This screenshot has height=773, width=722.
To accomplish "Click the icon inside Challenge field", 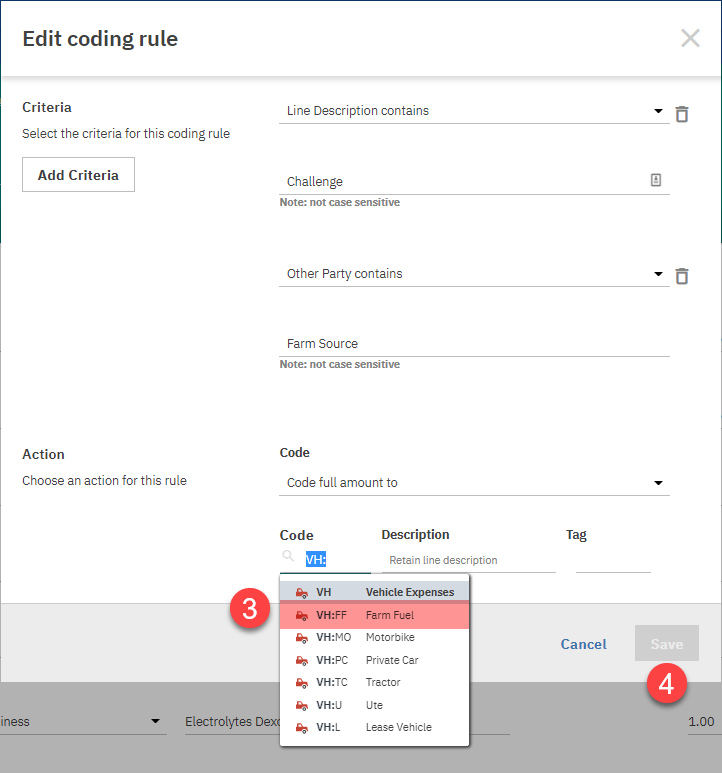I will 656,181.
